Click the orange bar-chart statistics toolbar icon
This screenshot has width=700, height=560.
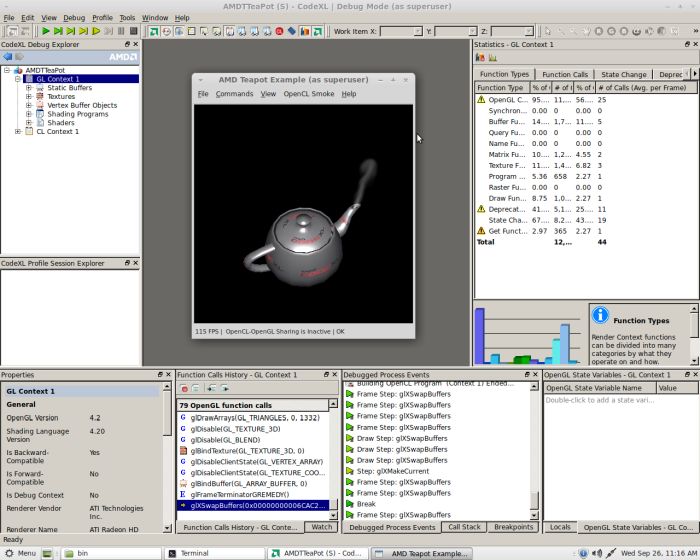305,31
